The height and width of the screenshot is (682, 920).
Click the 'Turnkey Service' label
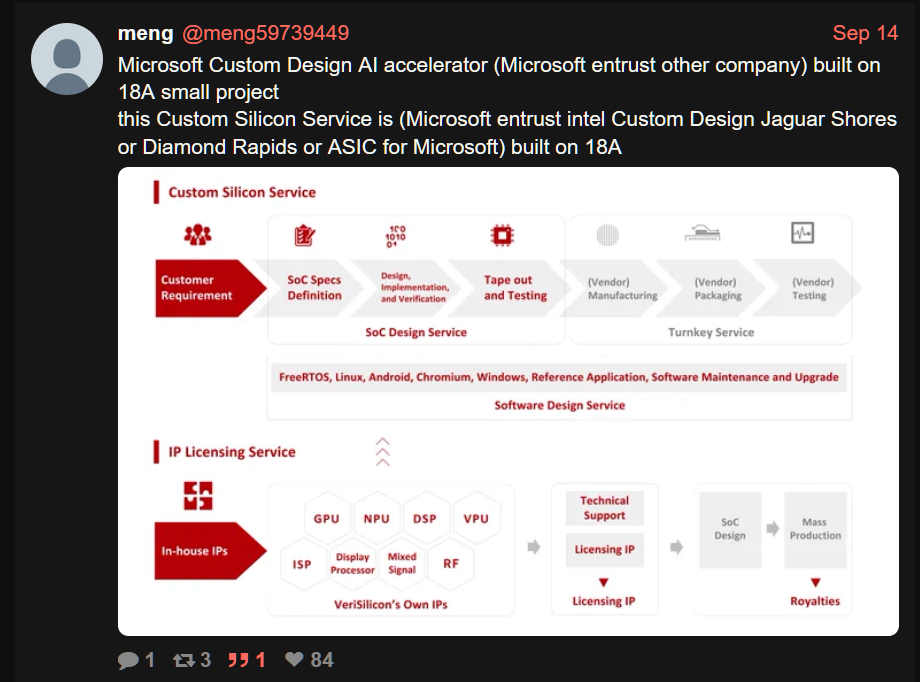(x=711, y=332)
